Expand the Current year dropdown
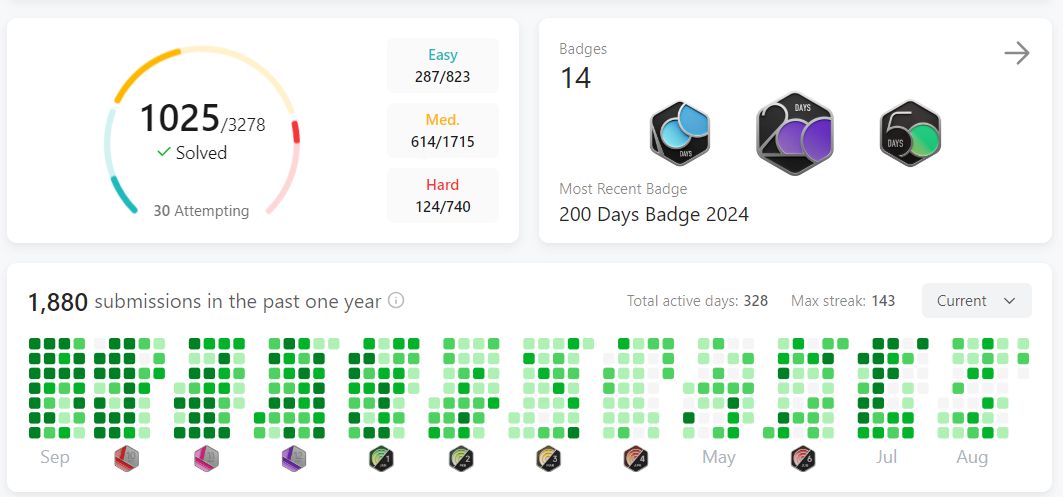The height and width of the screenshot is (497, 1063). click(x=976, y=301)
